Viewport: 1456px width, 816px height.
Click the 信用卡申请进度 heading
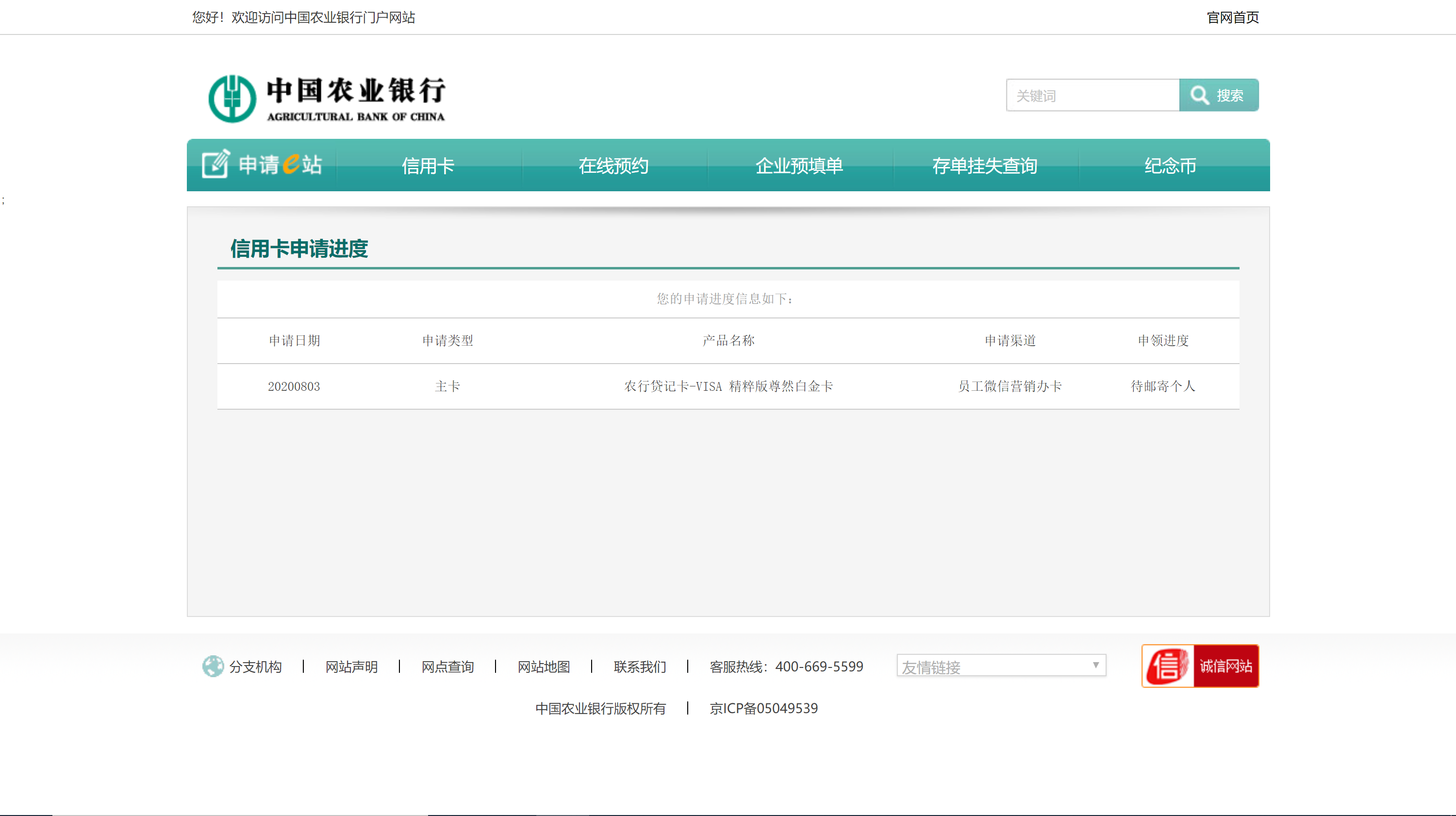pyautogui.click(x=299, y=249)
